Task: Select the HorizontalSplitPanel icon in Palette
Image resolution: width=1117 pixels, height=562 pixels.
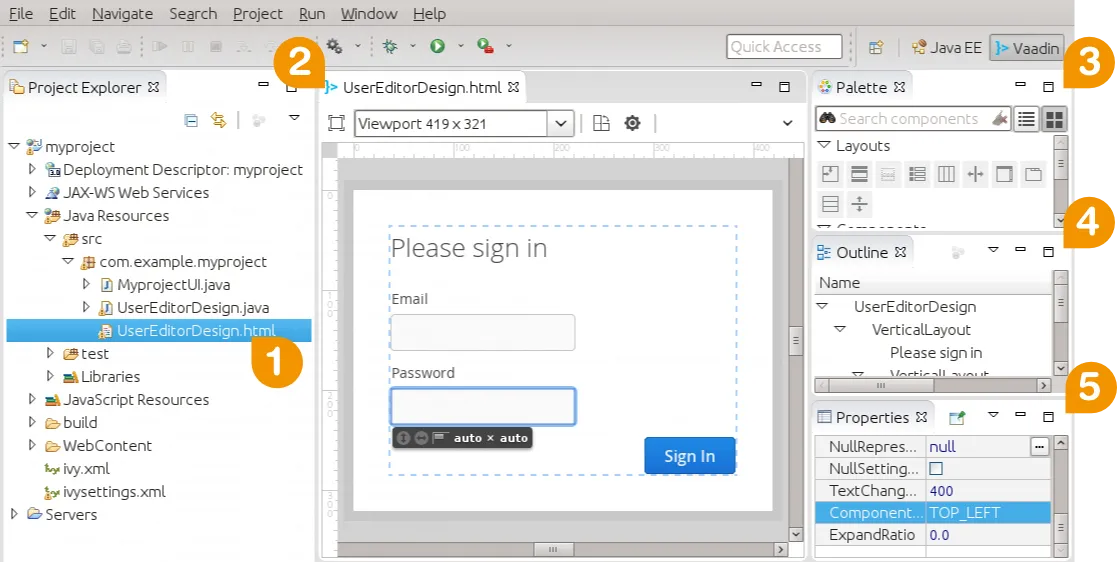Action: (x=975, y=174)
